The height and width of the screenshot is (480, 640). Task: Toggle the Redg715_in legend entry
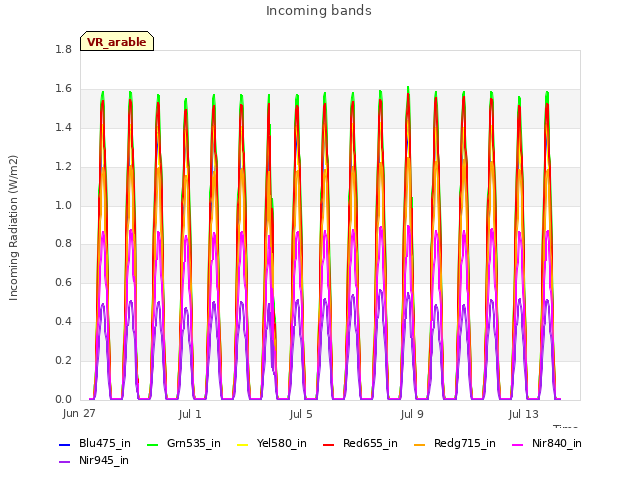click(455, 444)
